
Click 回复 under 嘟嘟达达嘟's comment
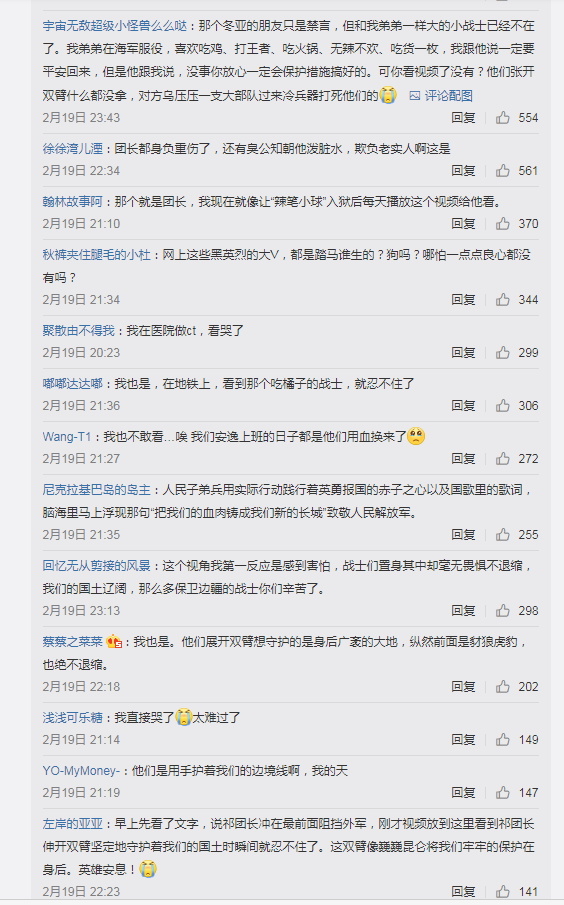click(464, 406)
